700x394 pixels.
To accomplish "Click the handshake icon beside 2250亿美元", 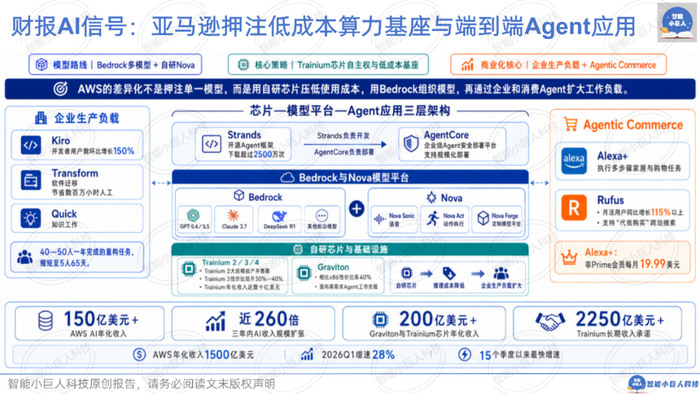I will click(550, 320).
